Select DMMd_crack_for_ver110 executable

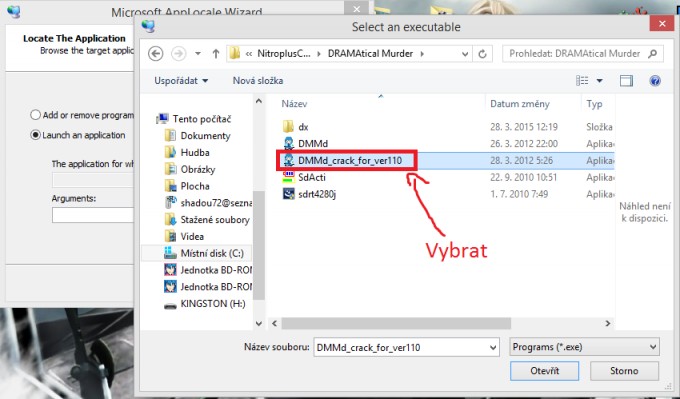(x=350, y=160)
